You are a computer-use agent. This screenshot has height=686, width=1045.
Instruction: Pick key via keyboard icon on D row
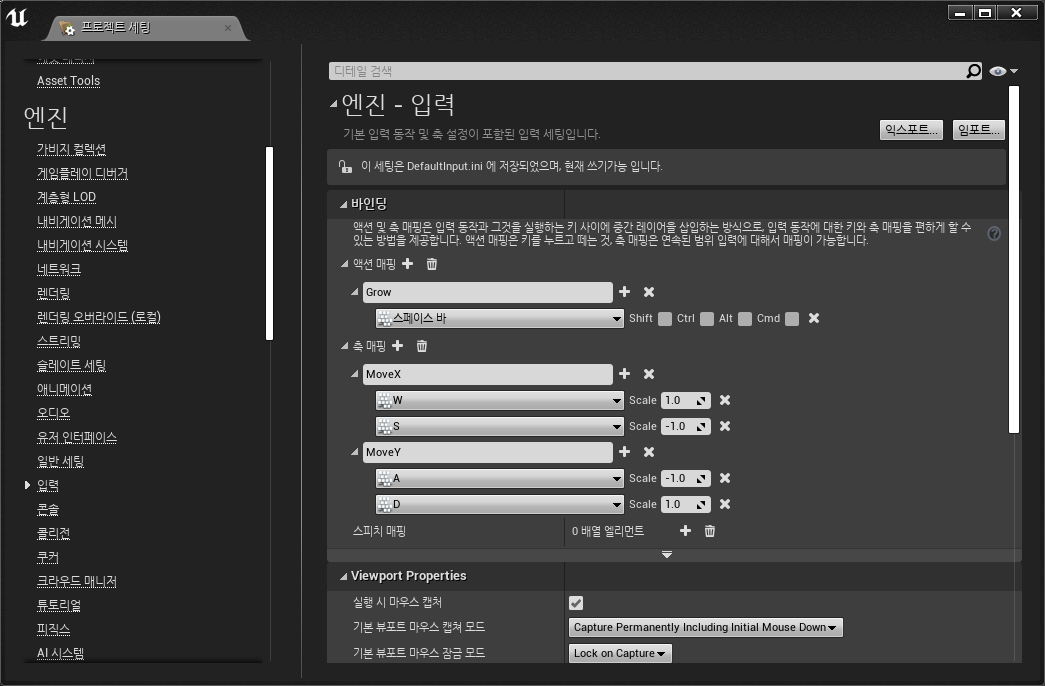[x=385, y=505]
